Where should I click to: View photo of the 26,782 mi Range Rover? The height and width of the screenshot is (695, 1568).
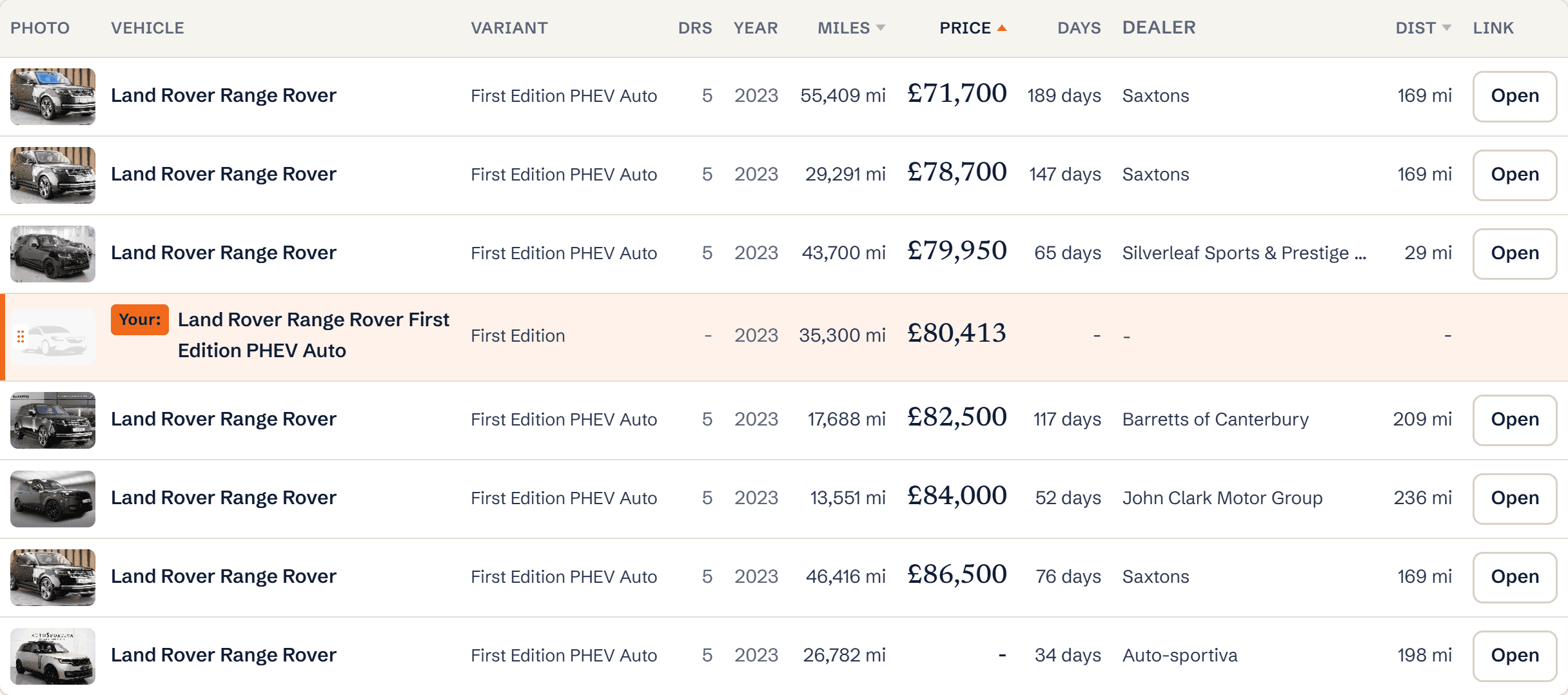53,656
